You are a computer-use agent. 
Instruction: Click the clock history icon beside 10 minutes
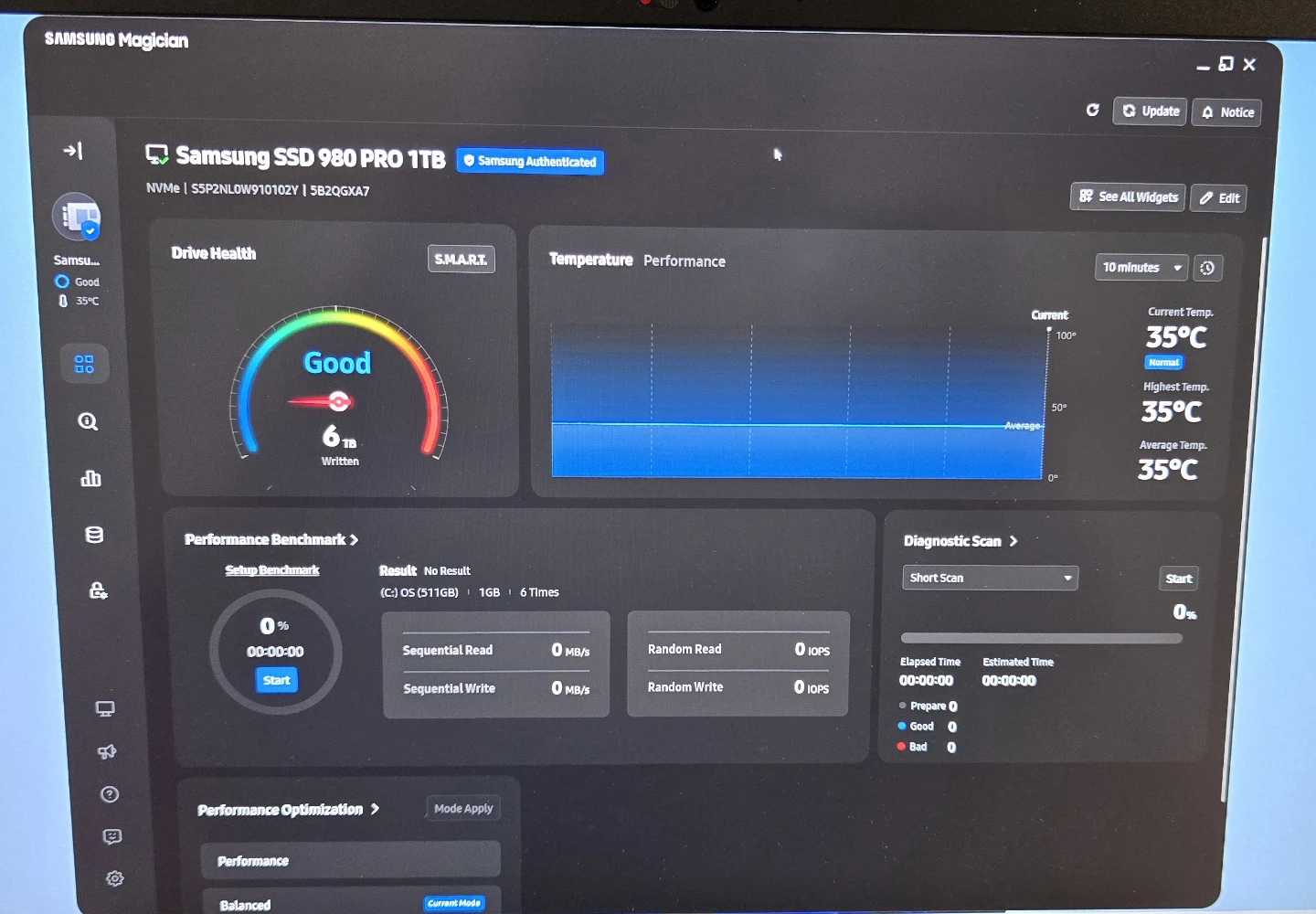(x=1207, y=268)
